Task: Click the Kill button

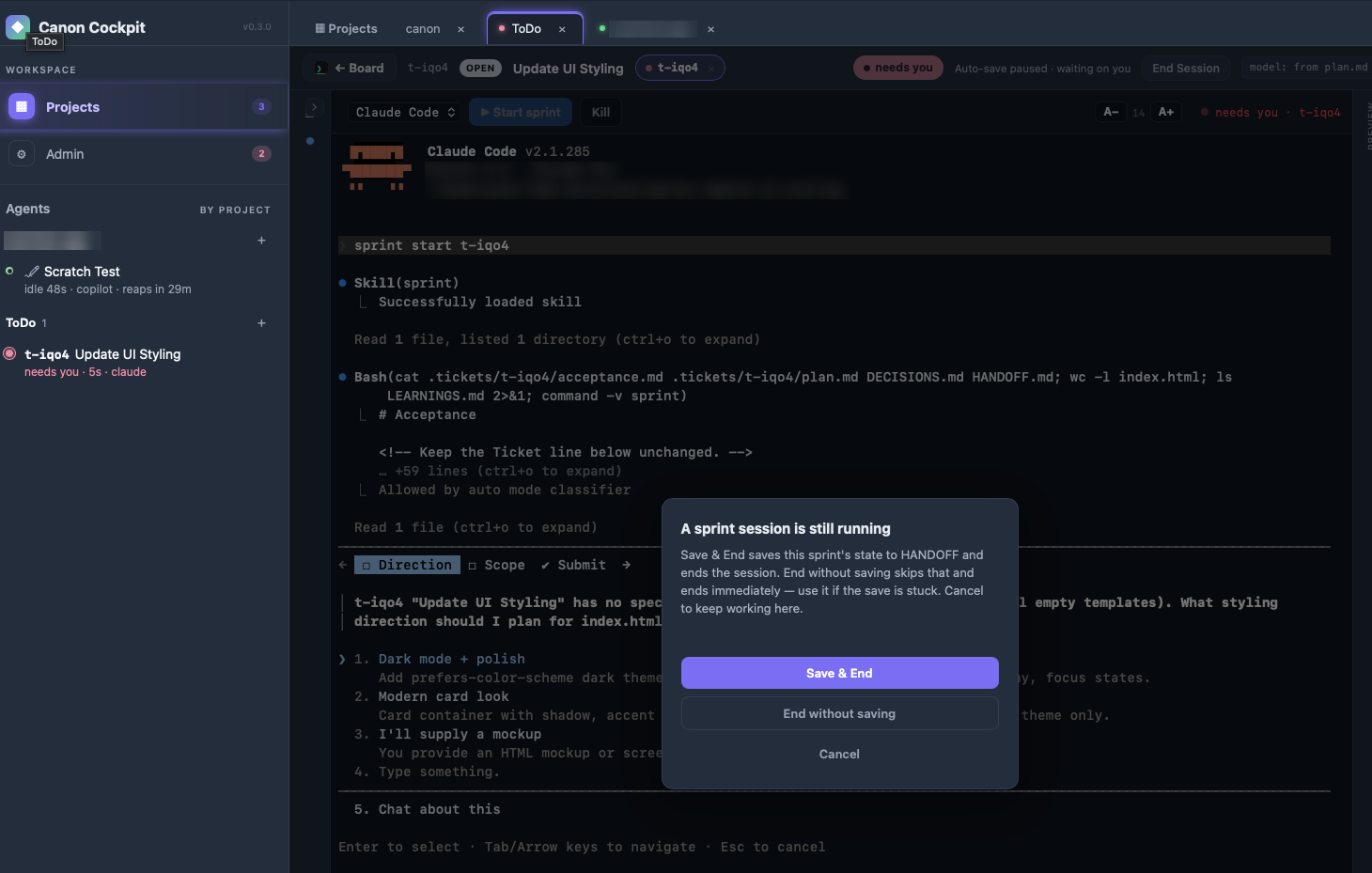Action: coord(600,112)
